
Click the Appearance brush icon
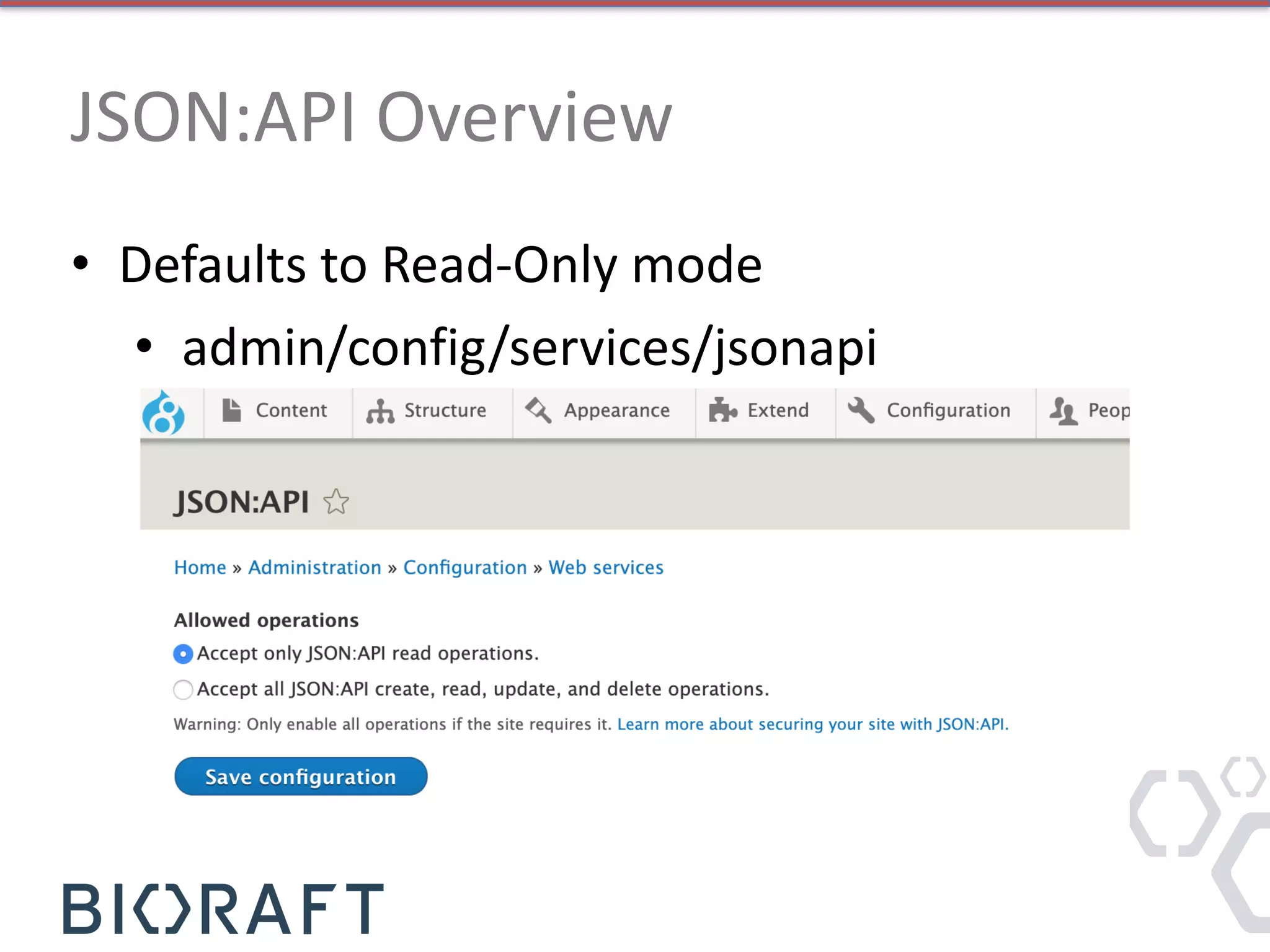coord(538,410)
